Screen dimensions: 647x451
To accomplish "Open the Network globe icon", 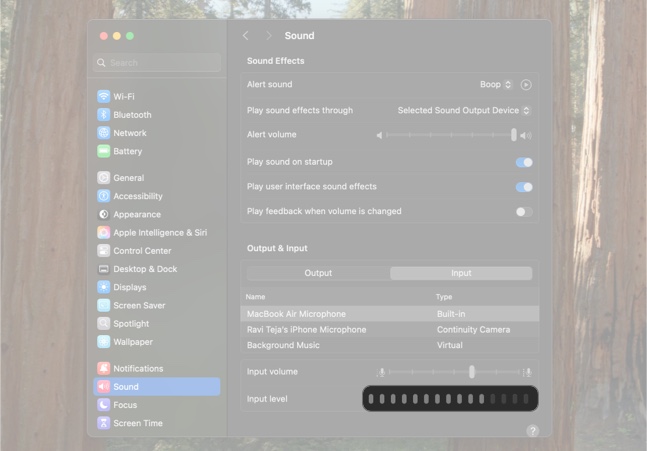I will [104, 133].
